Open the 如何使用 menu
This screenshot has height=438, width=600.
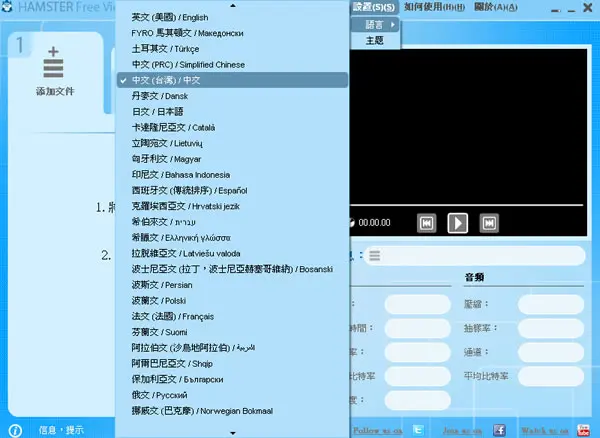coord(434,7)
